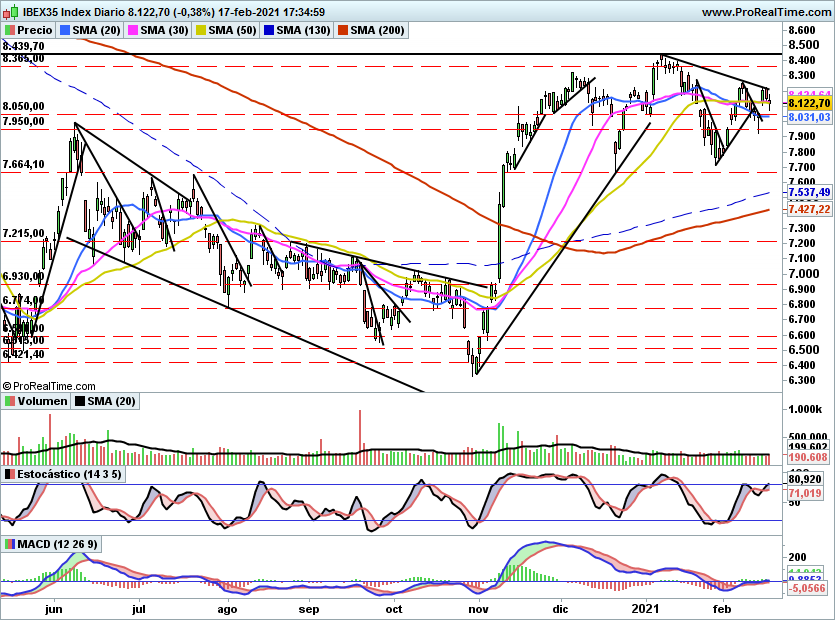The height and width of the screenshot is (620, 835).
Task: Click the Estocástico legend color icon
Action: 9,474
